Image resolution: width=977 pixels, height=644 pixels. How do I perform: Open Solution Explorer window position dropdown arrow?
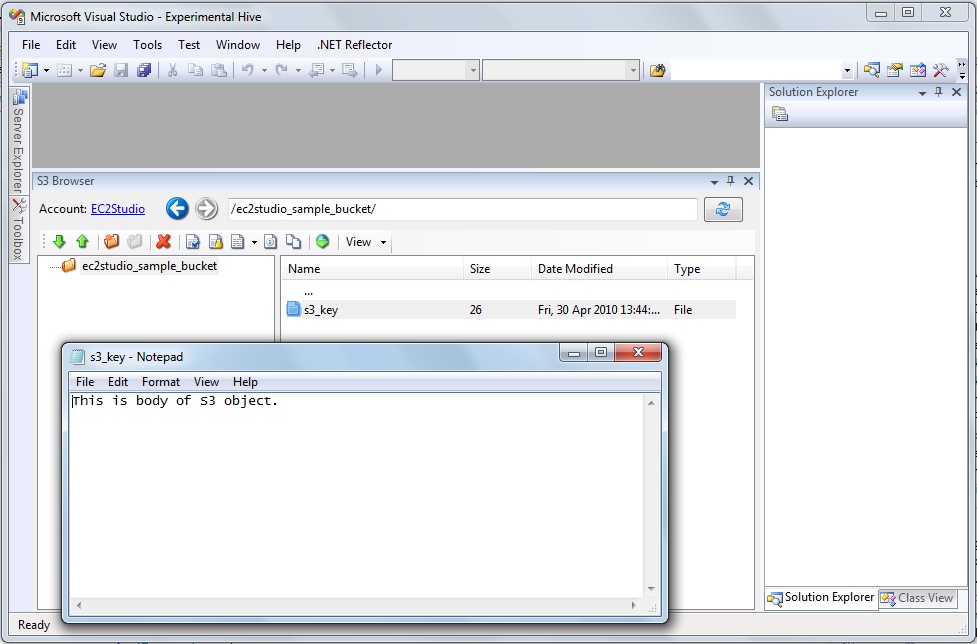[922, 93]
